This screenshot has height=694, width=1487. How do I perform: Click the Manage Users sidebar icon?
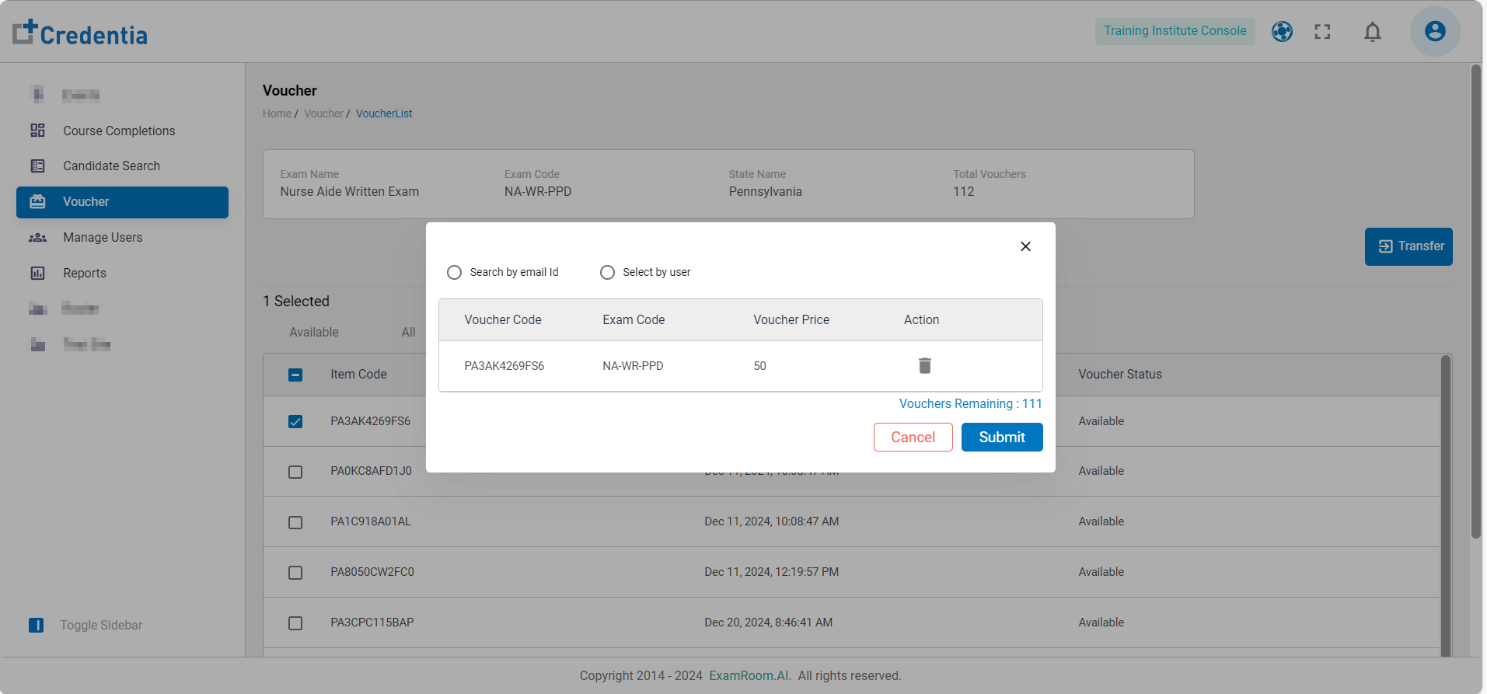(x=38, y=238)
